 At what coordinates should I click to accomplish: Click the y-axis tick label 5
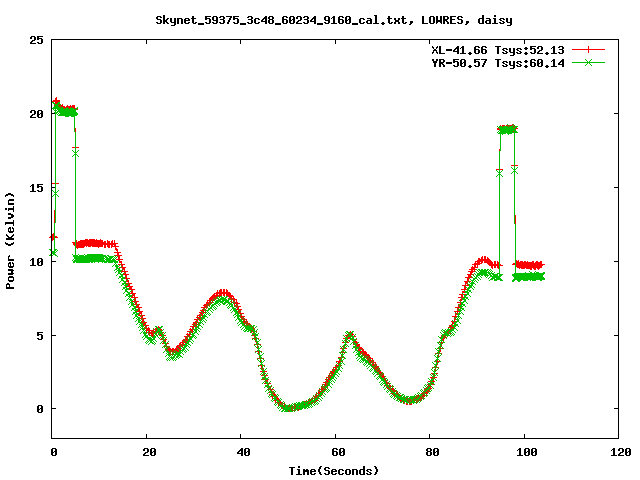[x=40, y=336]
